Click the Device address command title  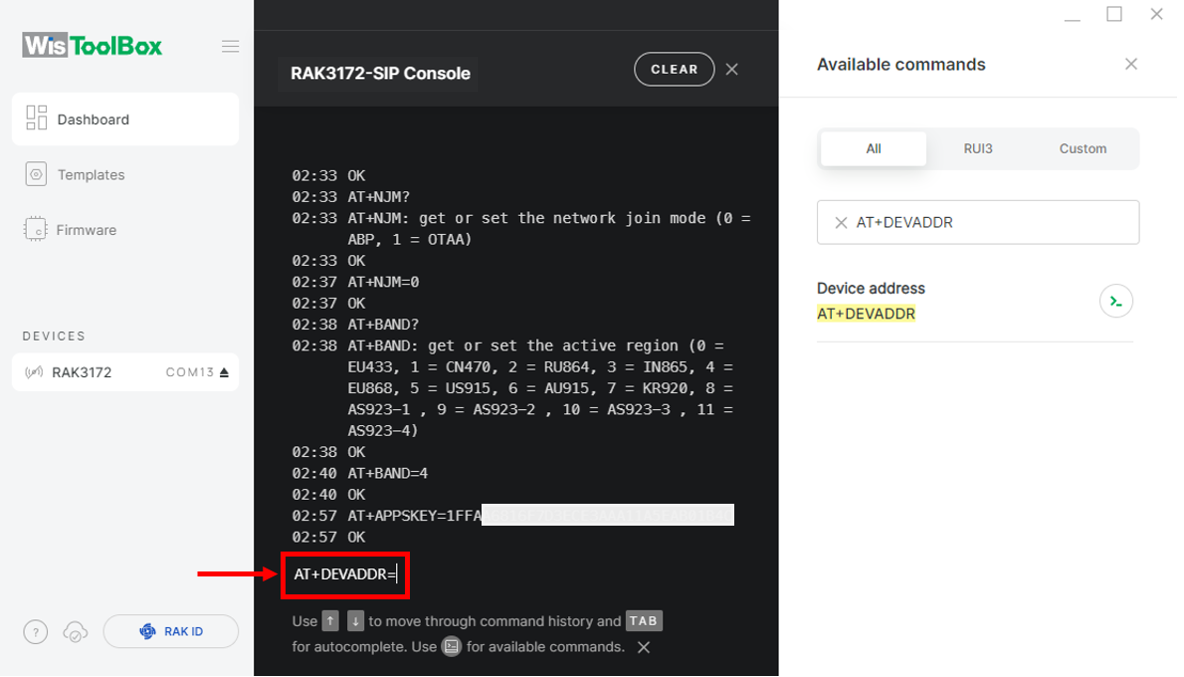click(871, 288)
